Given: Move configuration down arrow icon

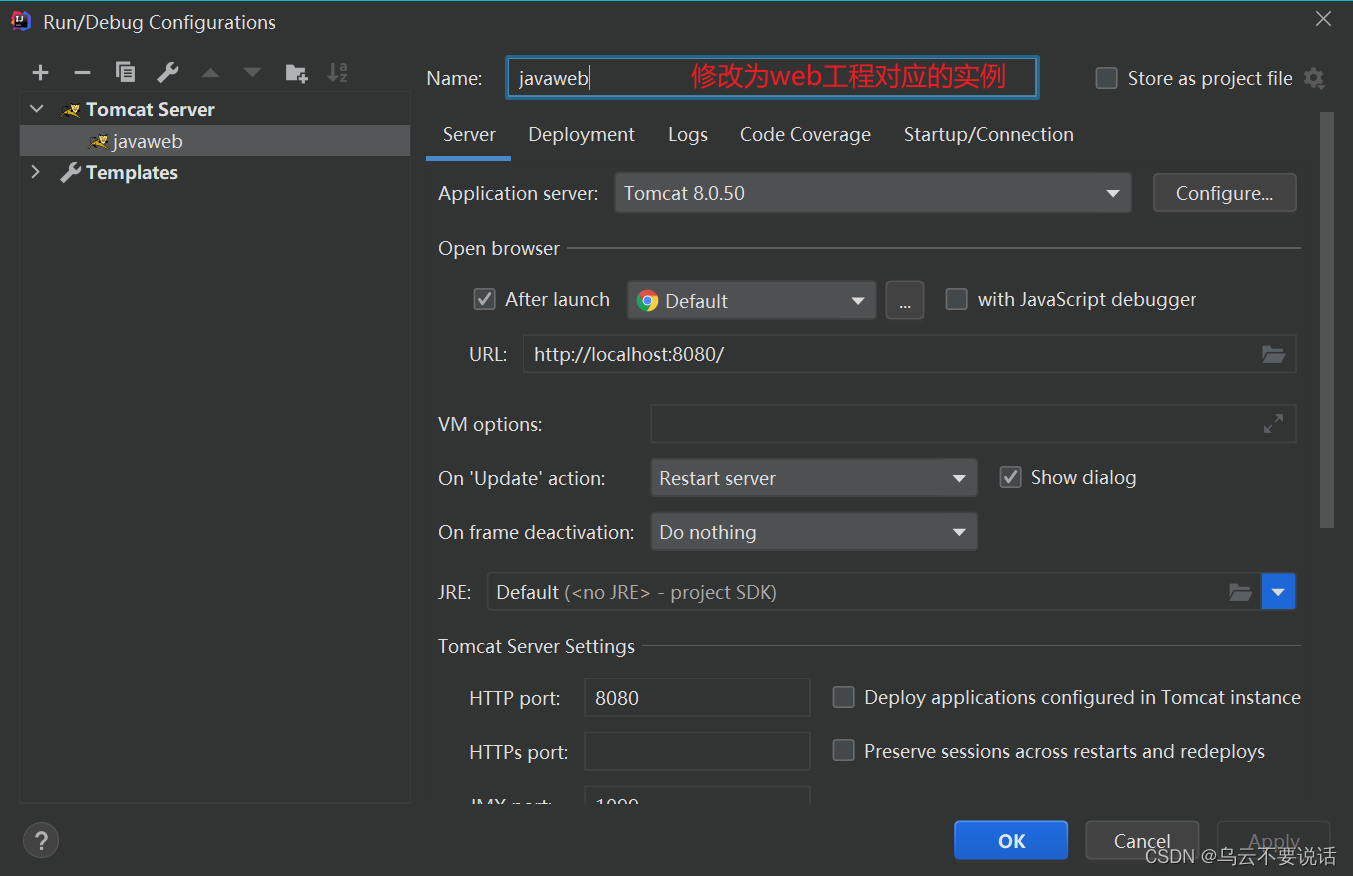Looking at the screenshot, I should 252,72.
